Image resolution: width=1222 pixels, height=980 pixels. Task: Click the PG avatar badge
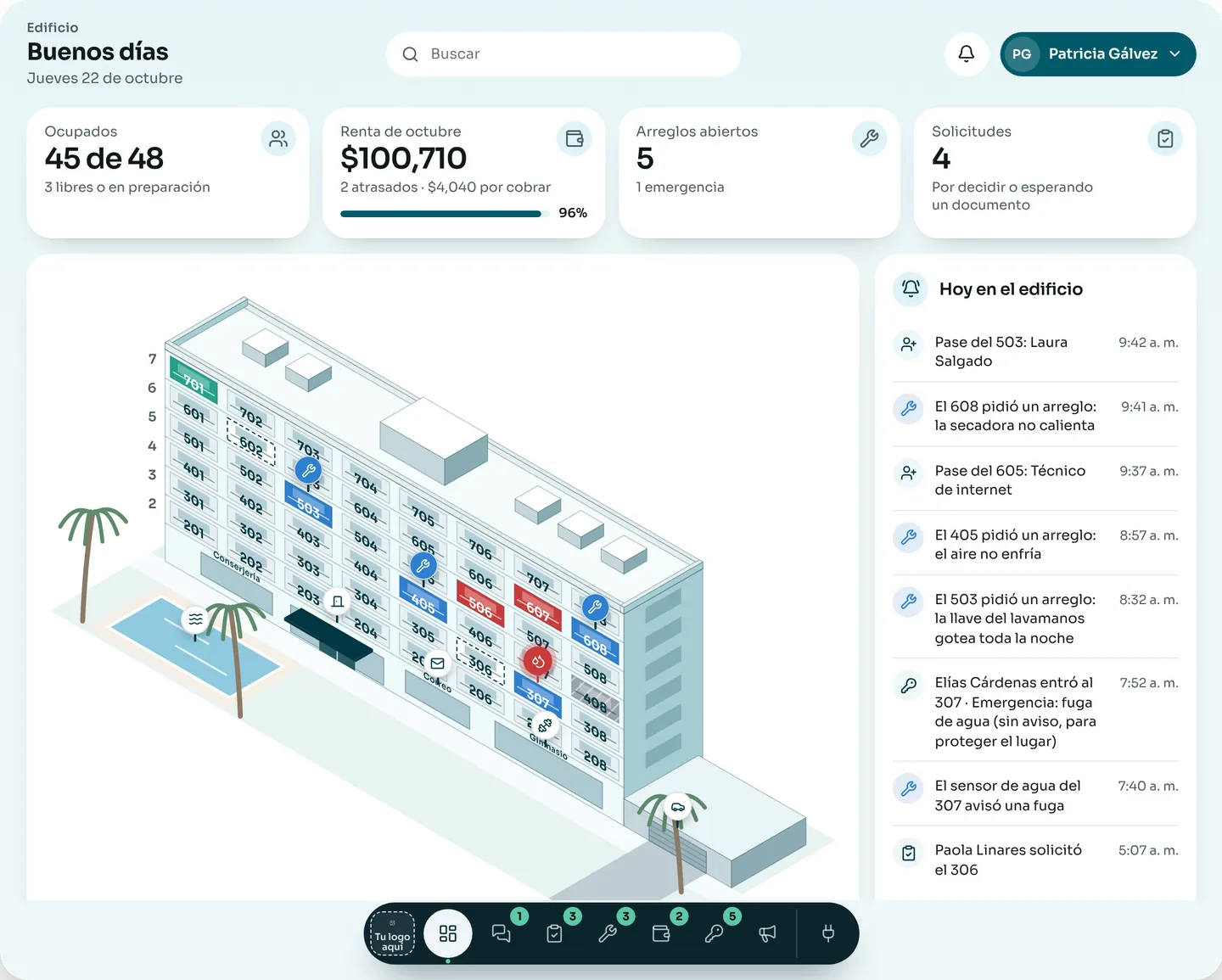coord(1022,54)
